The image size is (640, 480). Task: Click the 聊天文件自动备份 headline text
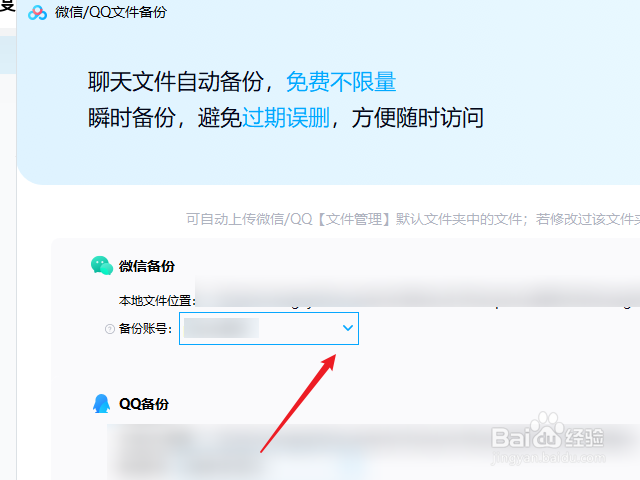pyautogui.click(x=176, y=82)
